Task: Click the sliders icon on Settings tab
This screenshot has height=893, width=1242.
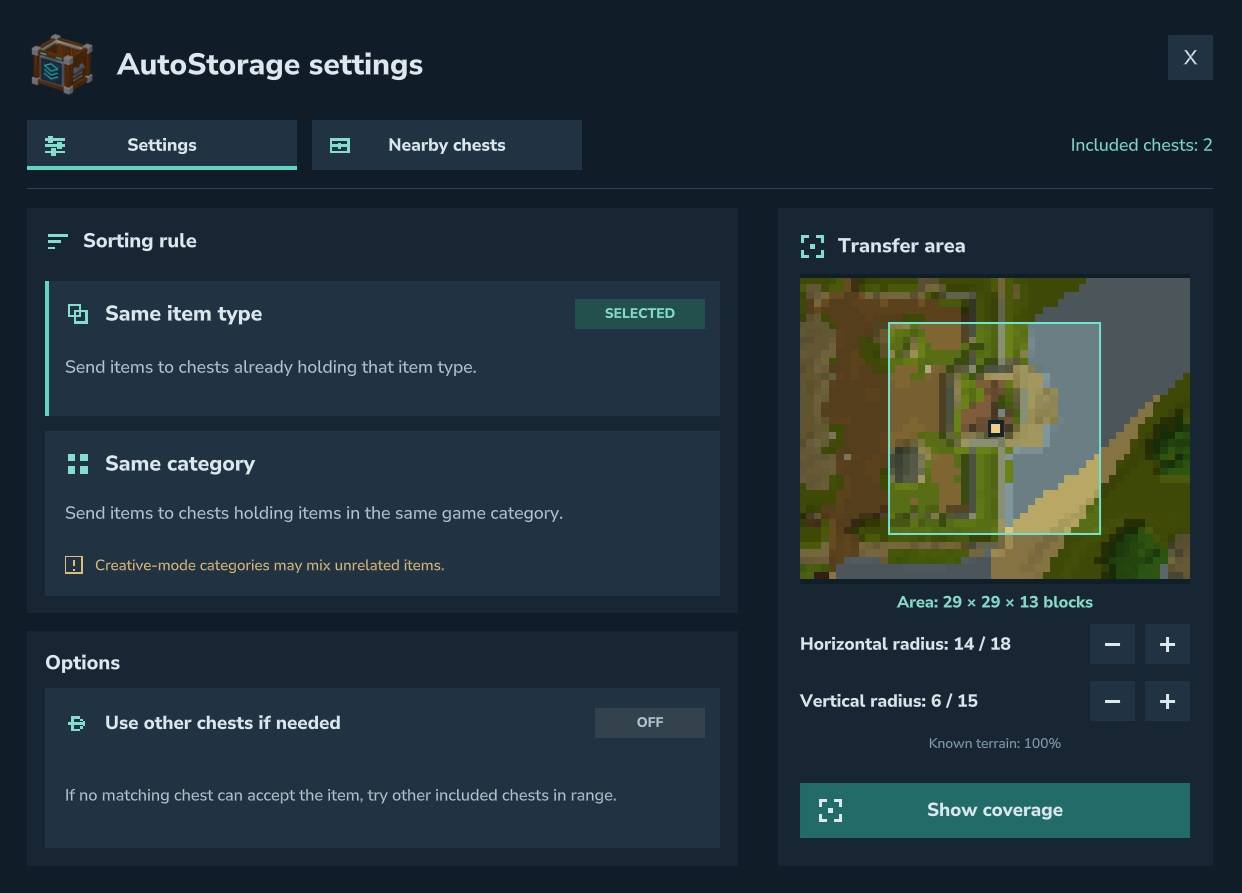Action: coord(55,145)
